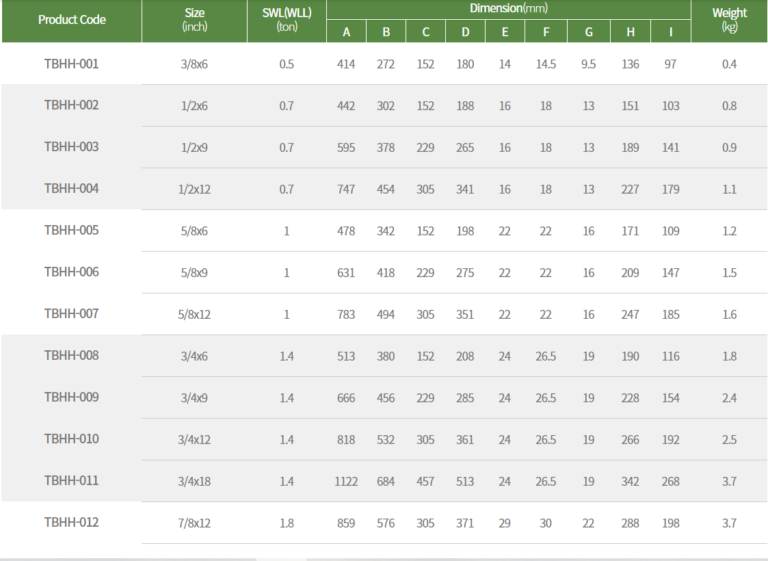
Task: Click the Size (inch) column header
Action: pyautogui.click(x=195, y=20)
